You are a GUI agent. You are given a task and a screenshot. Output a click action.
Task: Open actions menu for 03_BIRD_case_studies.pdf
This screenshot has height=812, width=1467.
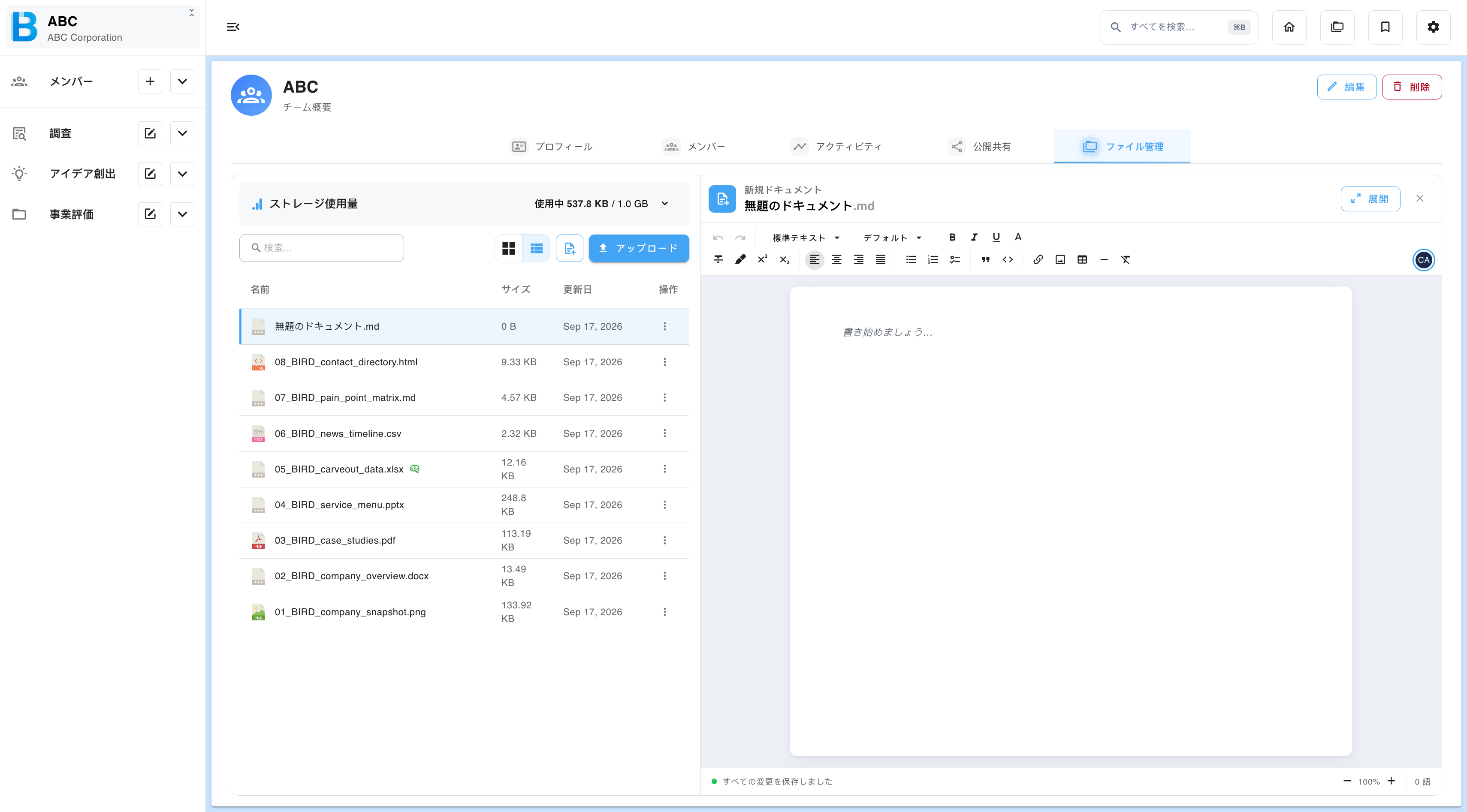click(664, 541)
